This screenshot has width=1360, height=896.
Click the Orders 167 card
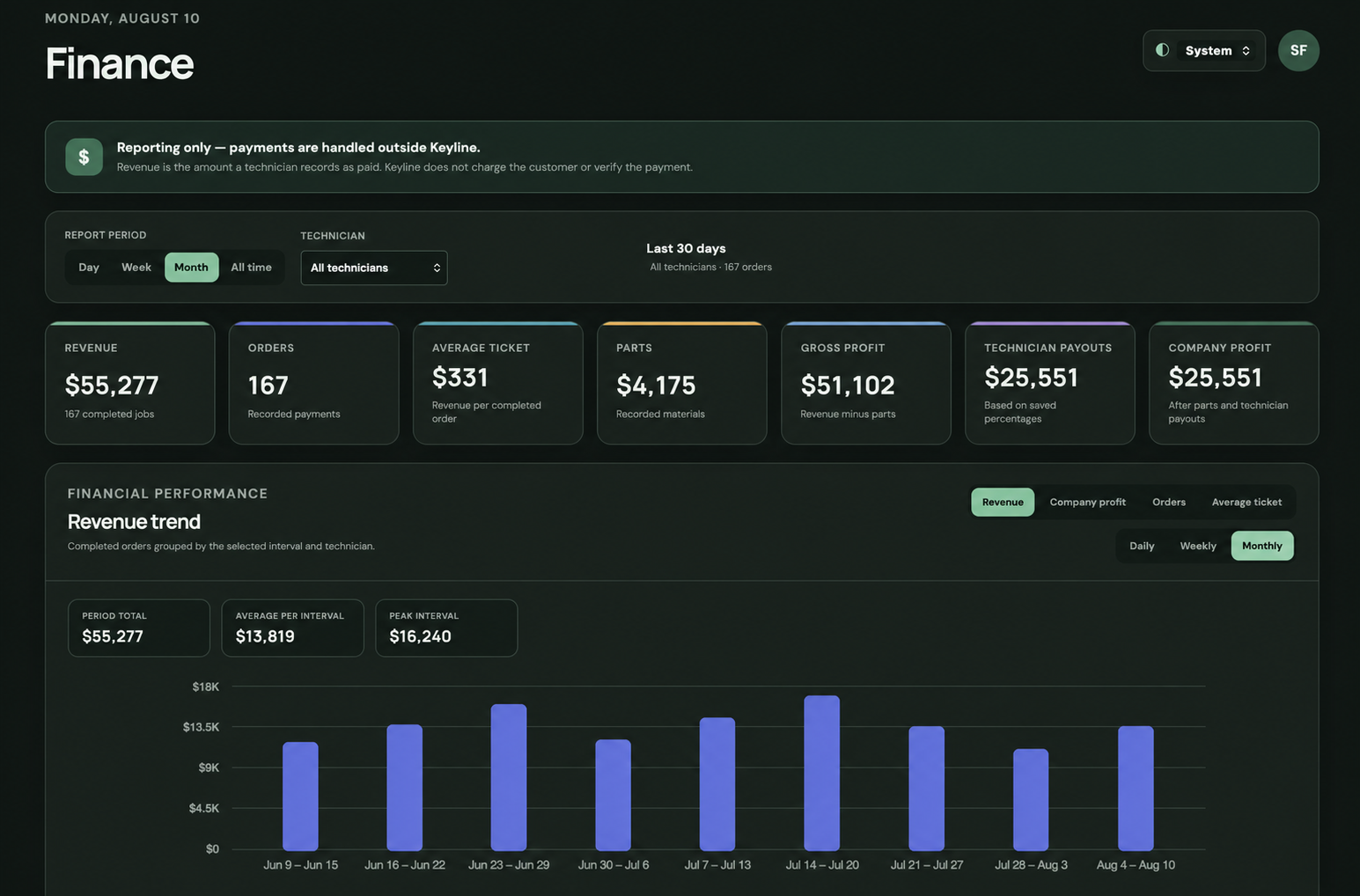point(314,383)
